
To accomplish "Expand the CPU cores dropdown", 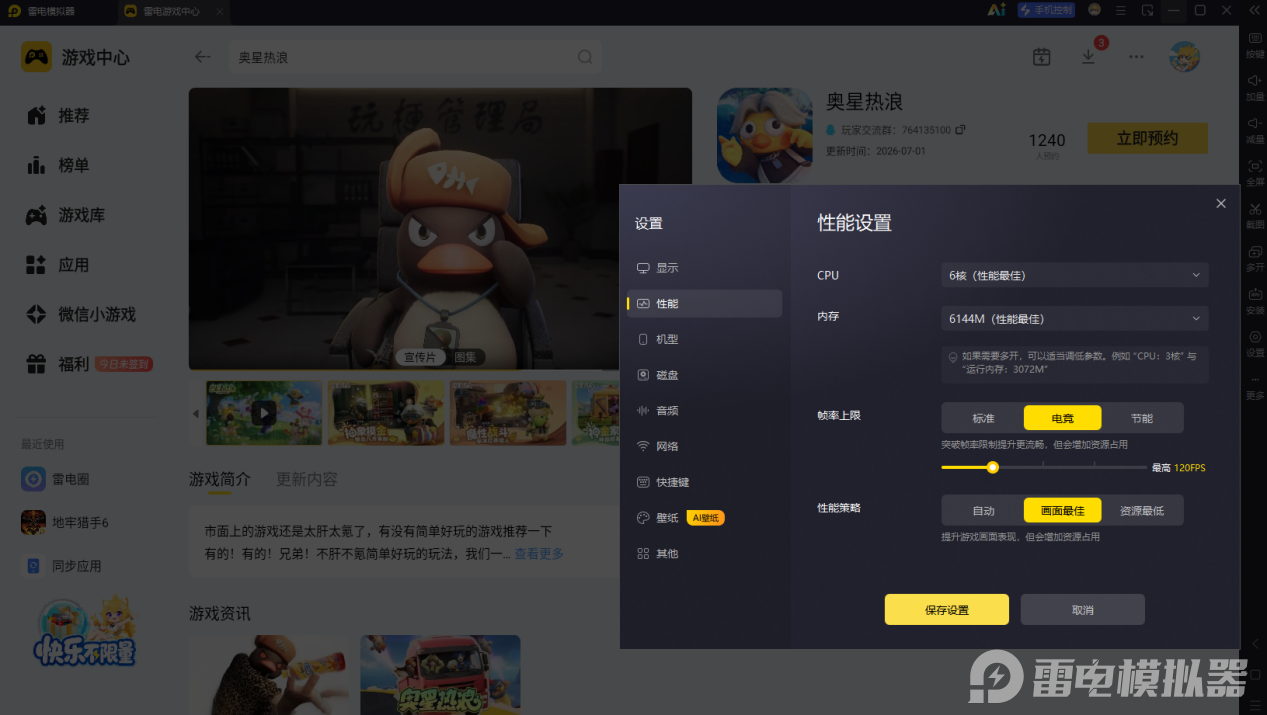I will pyautogui.click(x=1075, y=275).
